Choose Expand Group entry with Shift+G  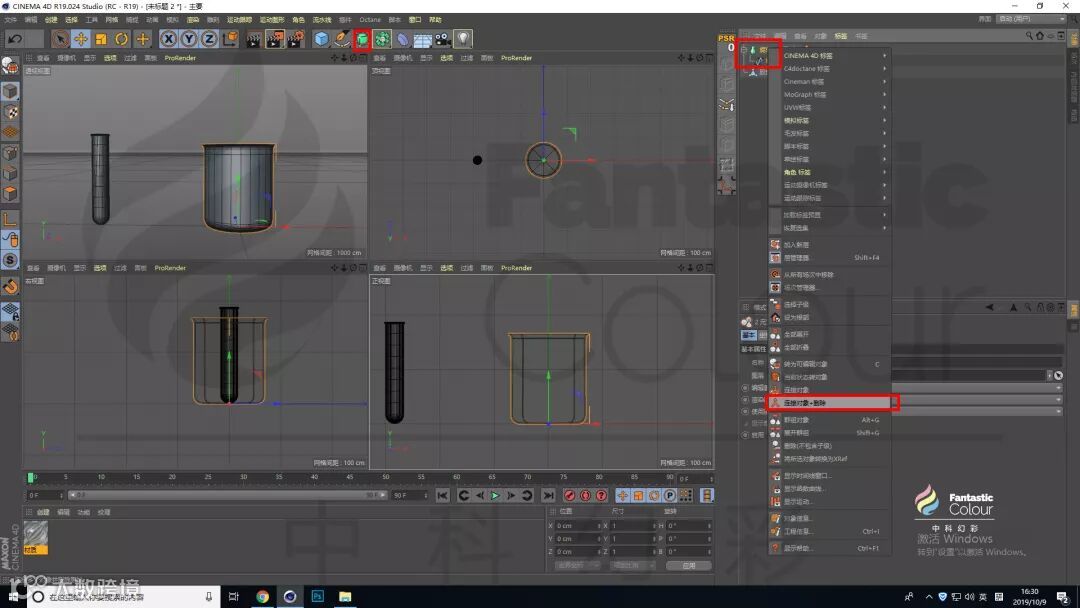pos(829,433)
